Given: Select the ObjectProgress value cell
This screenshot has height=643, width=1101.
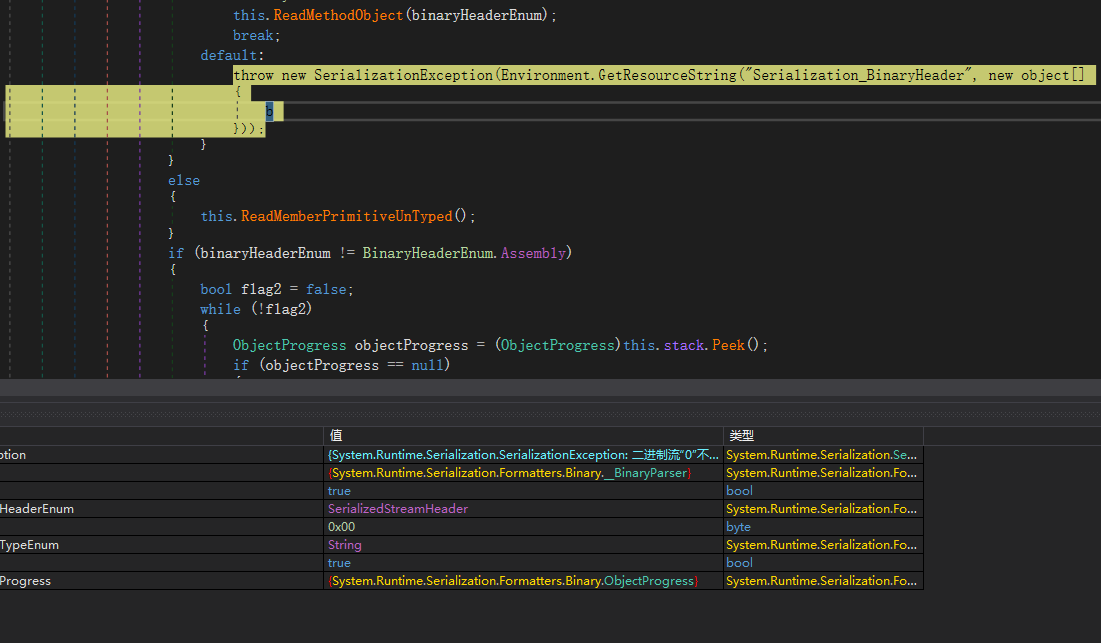Looking at the screenshot, I should pos(523,581).
